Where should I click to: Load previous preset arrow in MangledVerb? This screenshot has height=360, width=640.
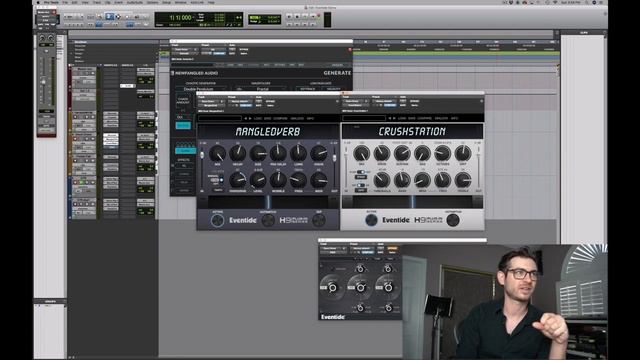[245, 118]
